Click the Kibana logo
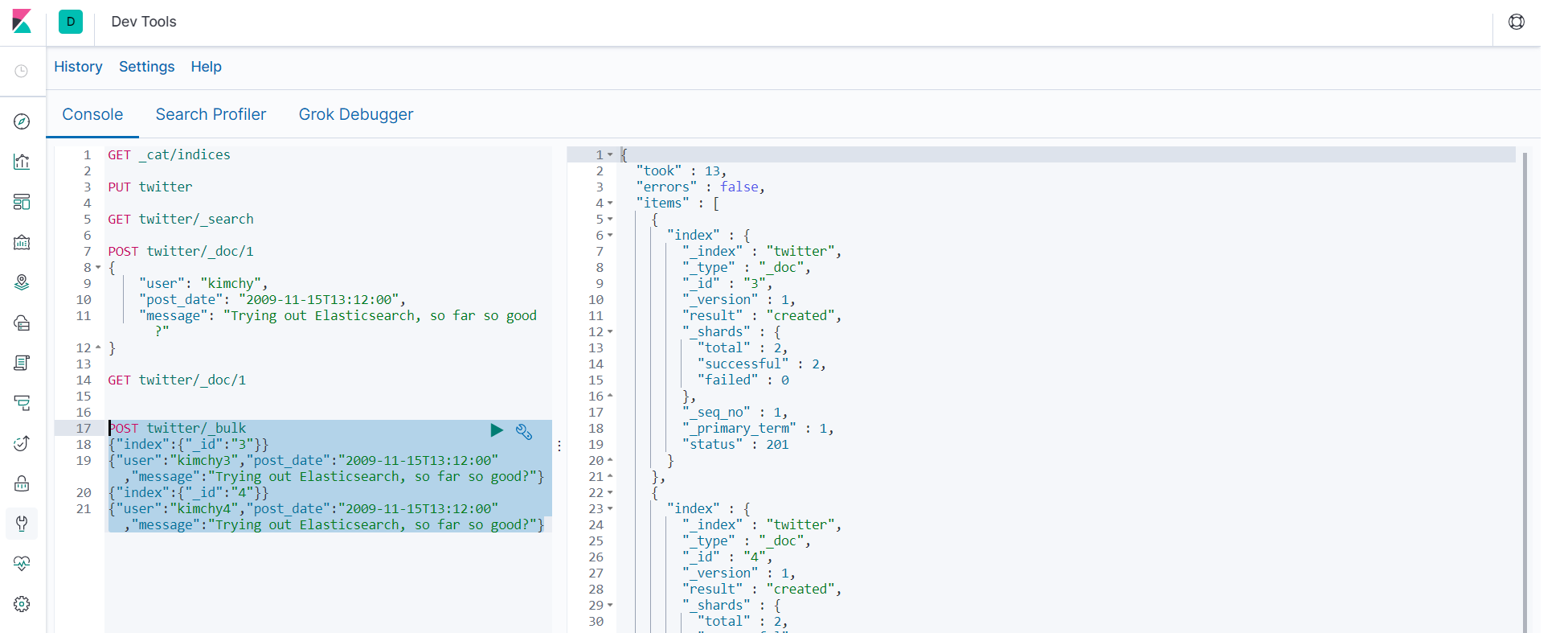This screenshot has height=633, width=1568. [x=22, y=22]
